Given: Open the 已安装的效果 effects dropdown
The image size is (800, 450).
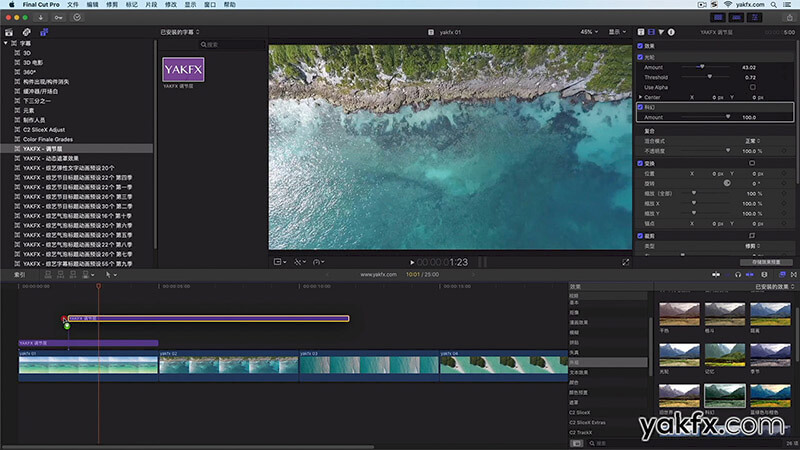Looking at the screenshot, I should coord(774,287).
